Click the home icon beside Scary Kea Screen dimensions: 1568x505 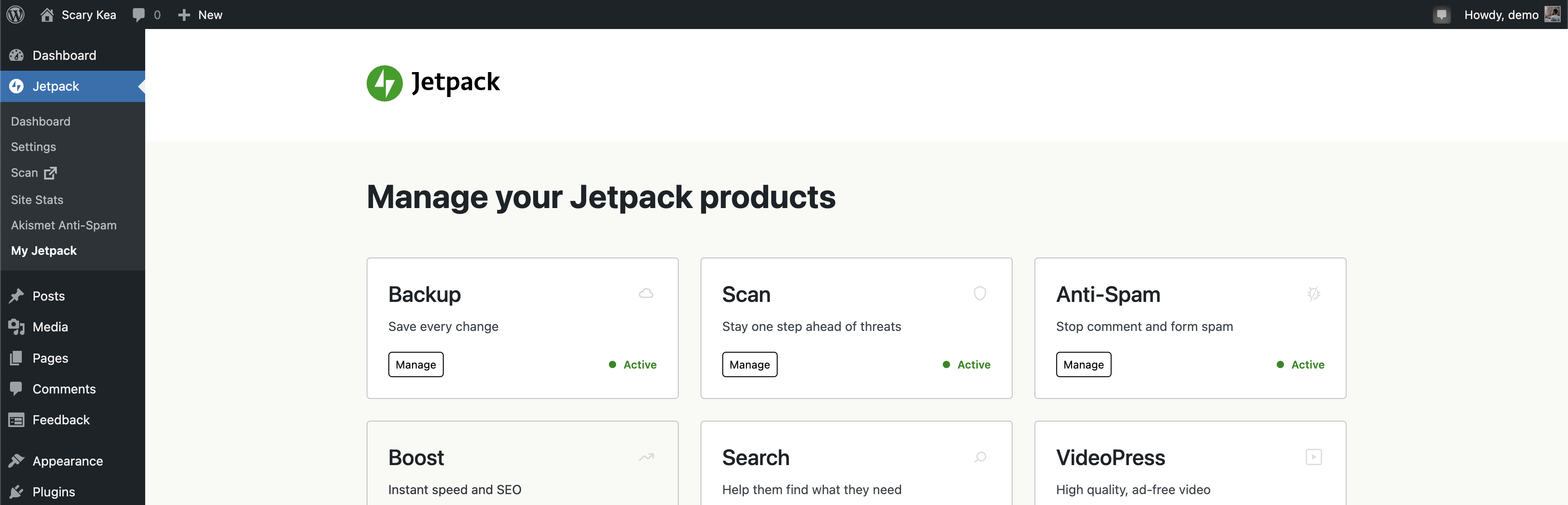(x=47, y=15)
